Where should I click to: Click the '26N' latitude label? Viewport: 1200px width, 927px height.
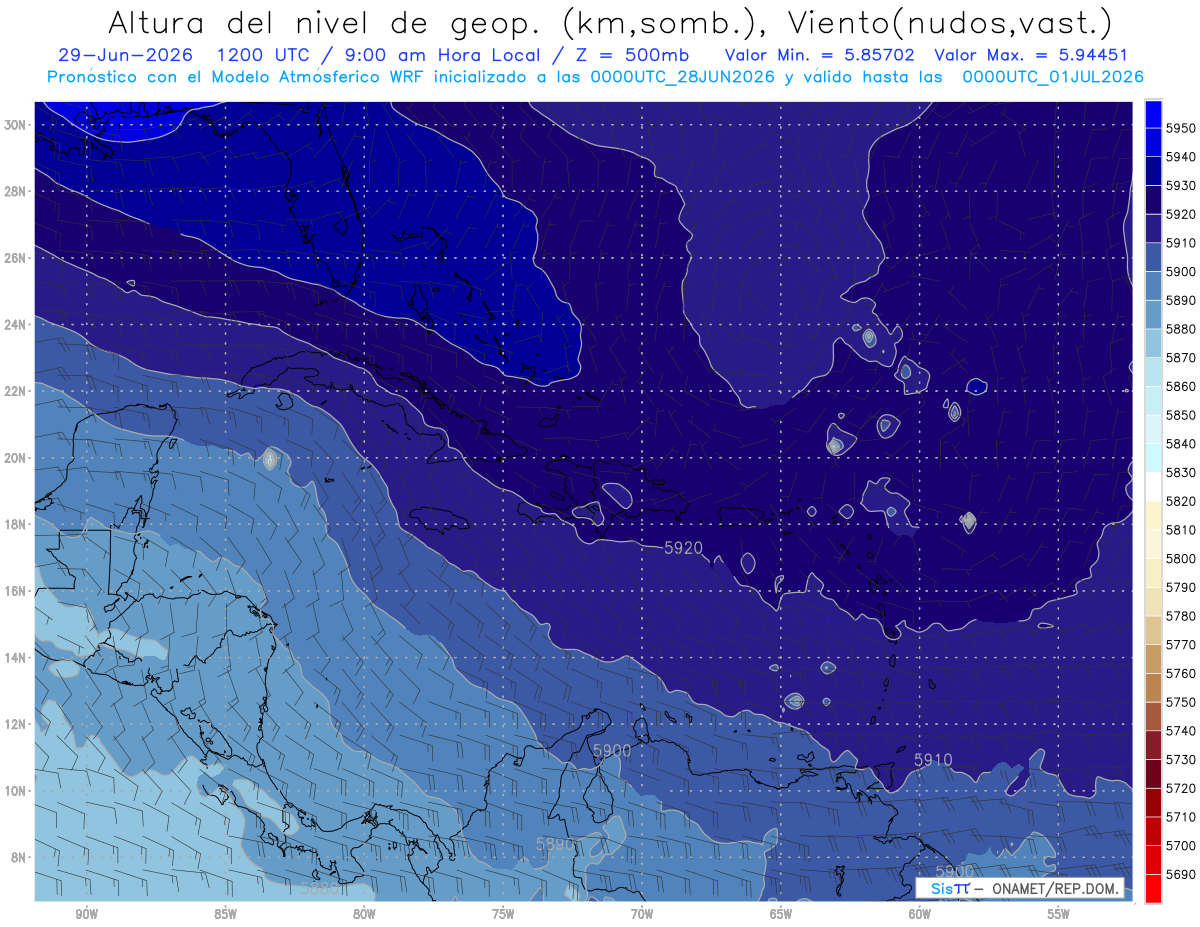click(16, 258)
